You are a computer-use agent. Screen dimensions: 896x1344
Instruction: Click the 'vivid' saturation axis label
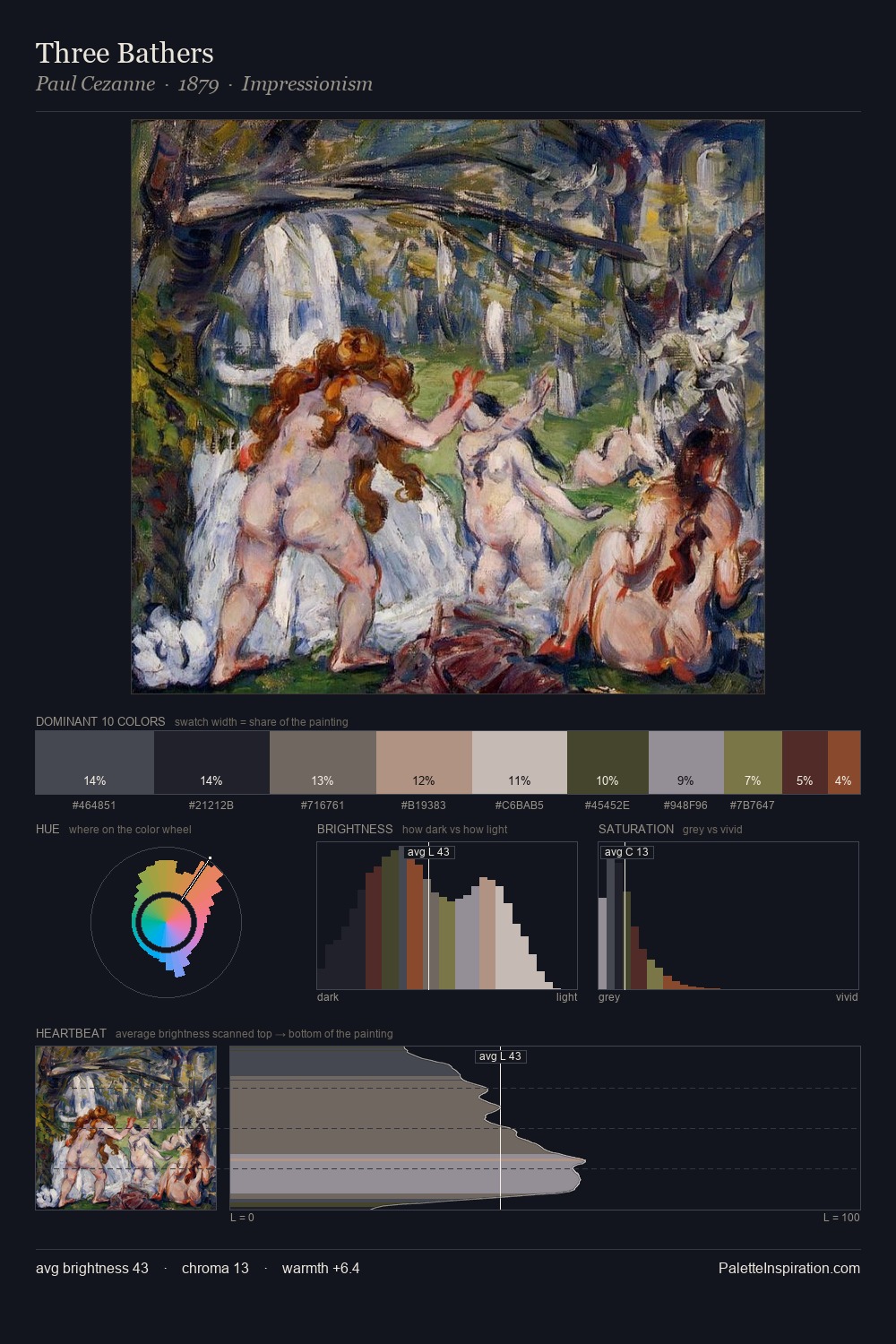click(x=847, y=996)
